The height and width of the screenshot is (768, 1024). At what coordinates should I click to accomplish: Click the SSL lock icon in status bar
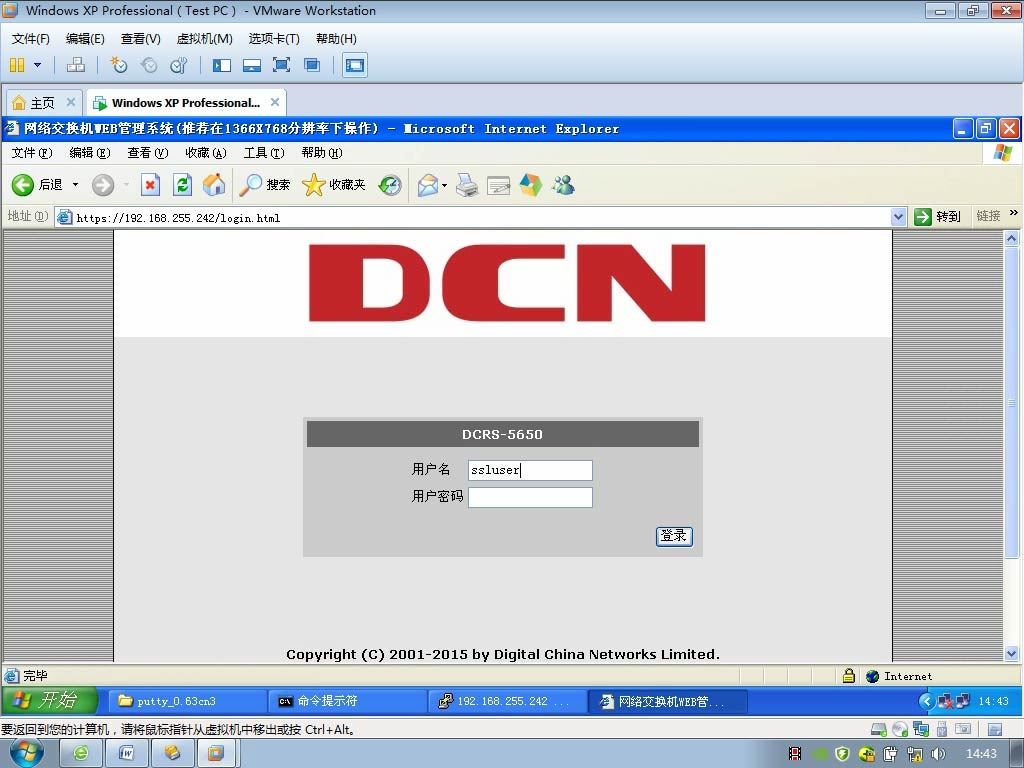(848, 676)
